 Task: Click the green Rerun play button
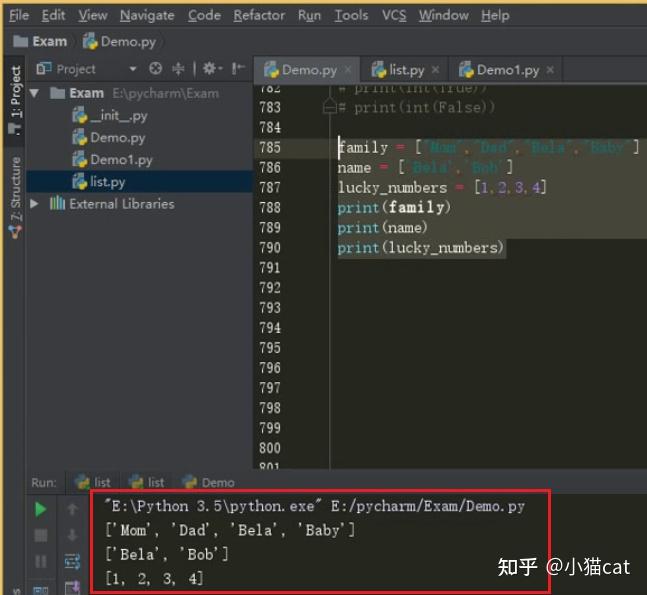pos(40,509)
